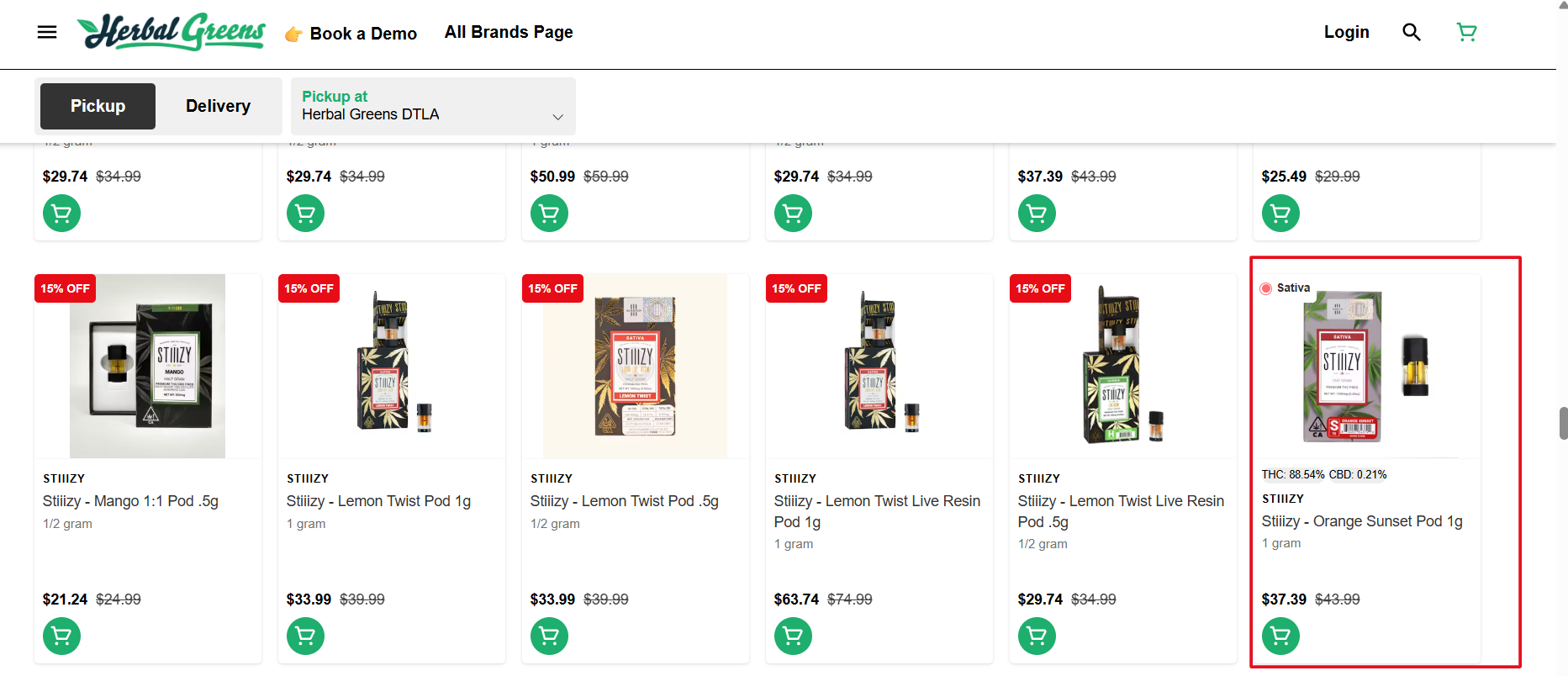Open the search magnifier icon
The height and width of the screenshot is (676, 1568).
click(x=1412, y=32)
